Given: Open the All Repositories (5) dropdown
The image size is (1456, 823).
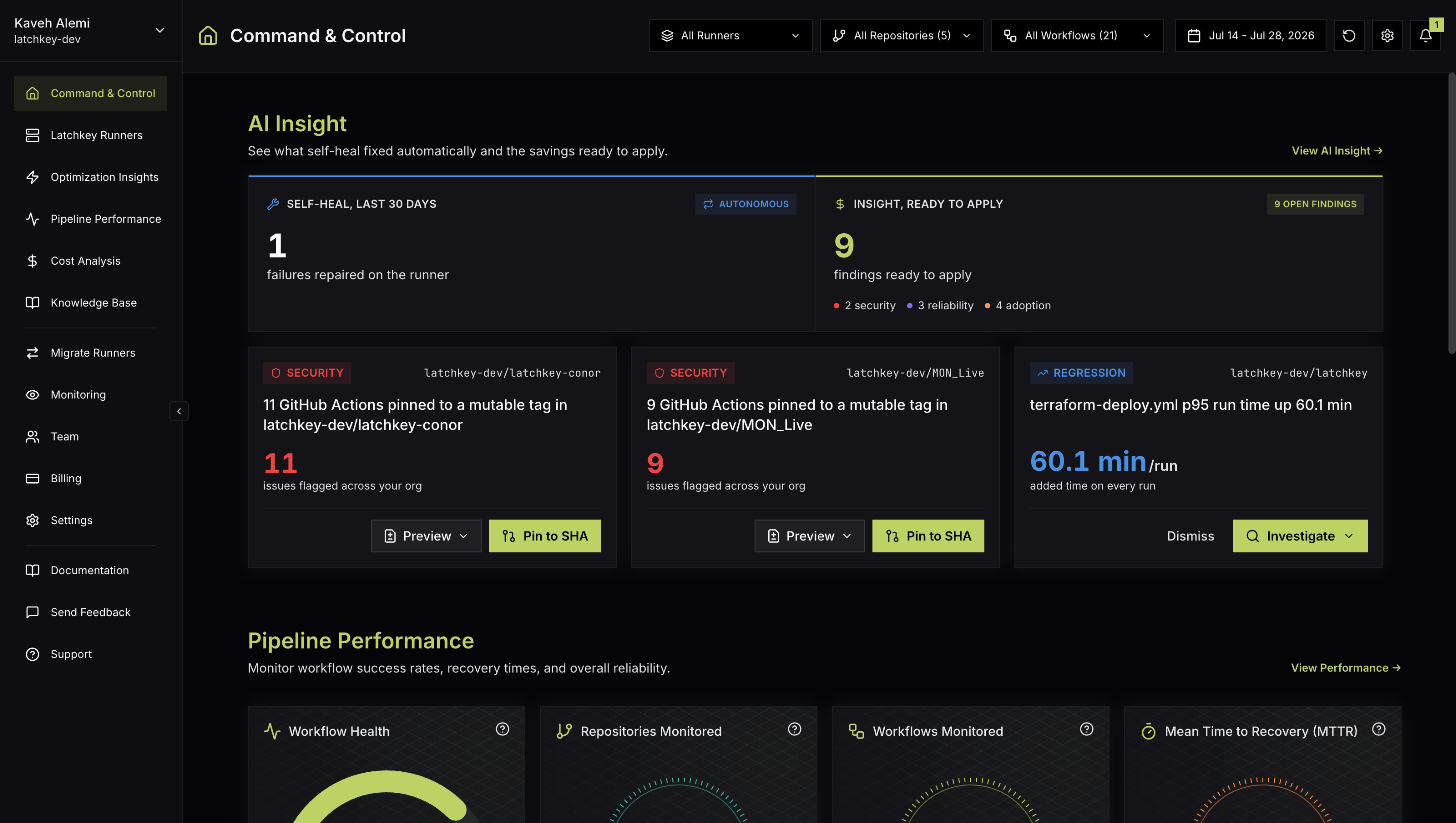Looking at the screenshot, I should pos(901,35).
